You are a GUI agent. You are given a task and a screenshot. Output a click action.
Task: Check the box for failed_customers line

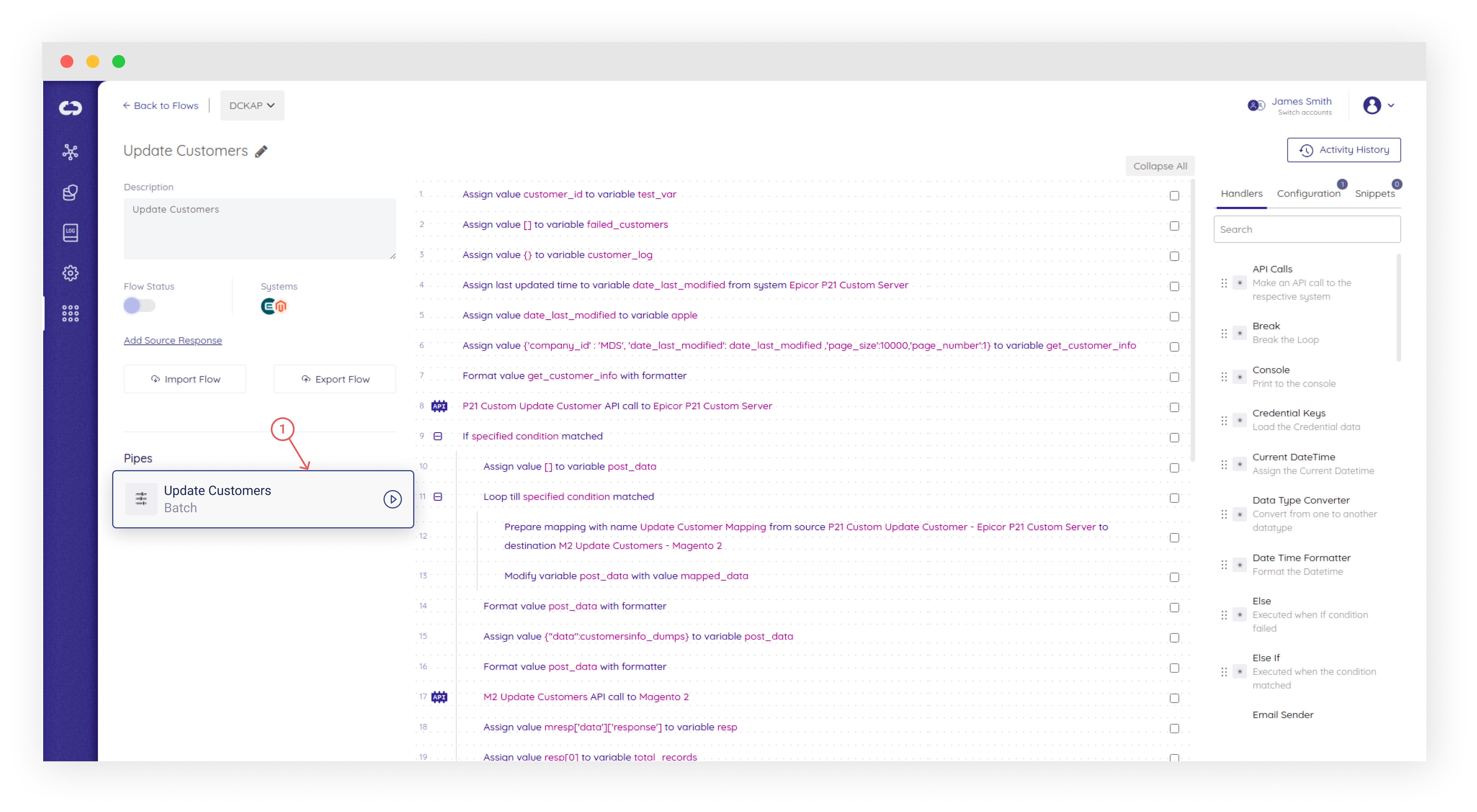pyautogui.click(x=1174, y=226)
